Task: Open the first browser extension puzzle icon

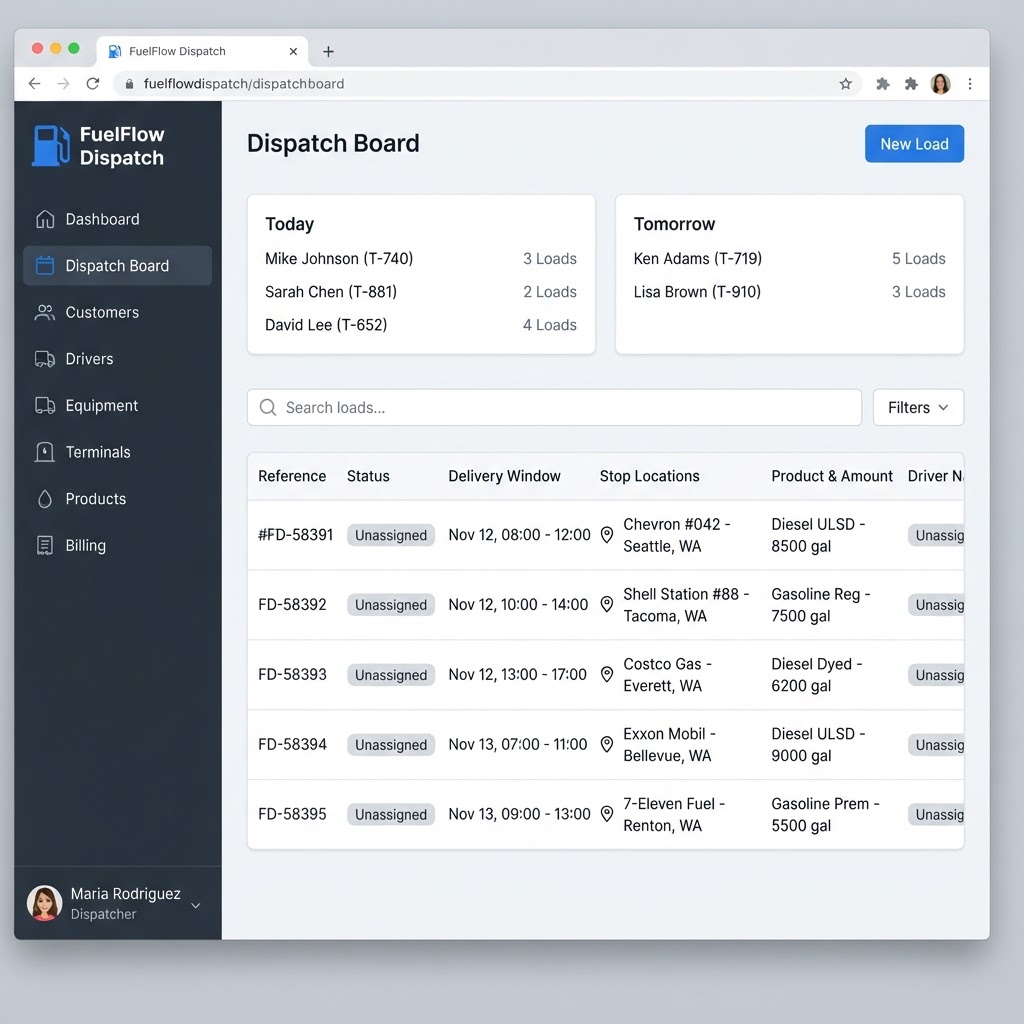Action: (883, 84)
